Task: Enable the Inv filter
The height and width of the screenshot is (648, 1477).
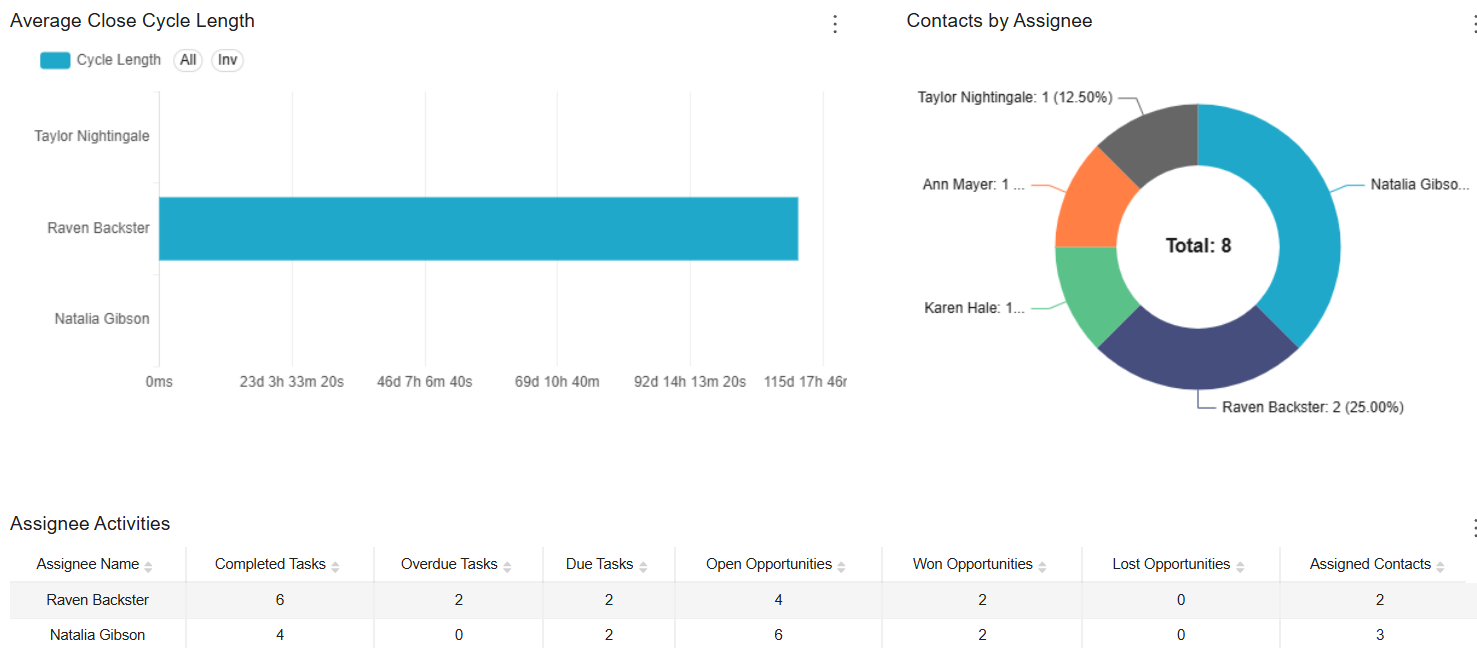Action: click(227, 60)
